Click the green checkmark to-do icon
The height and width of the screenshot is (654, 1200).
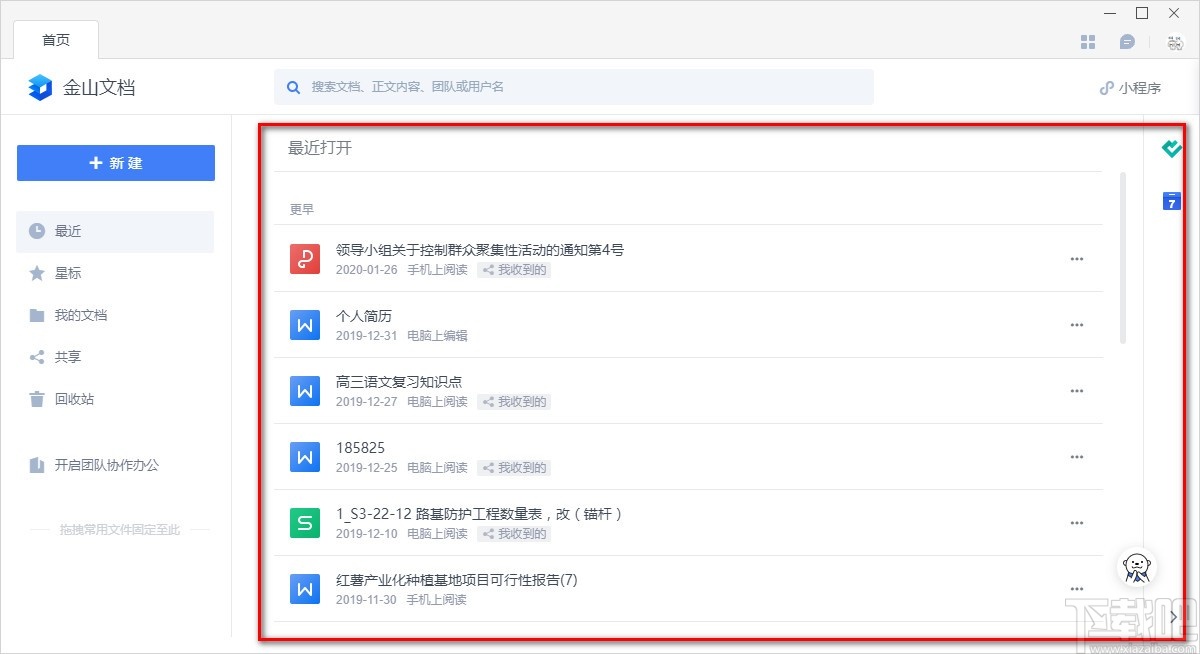coord(1171,150)
